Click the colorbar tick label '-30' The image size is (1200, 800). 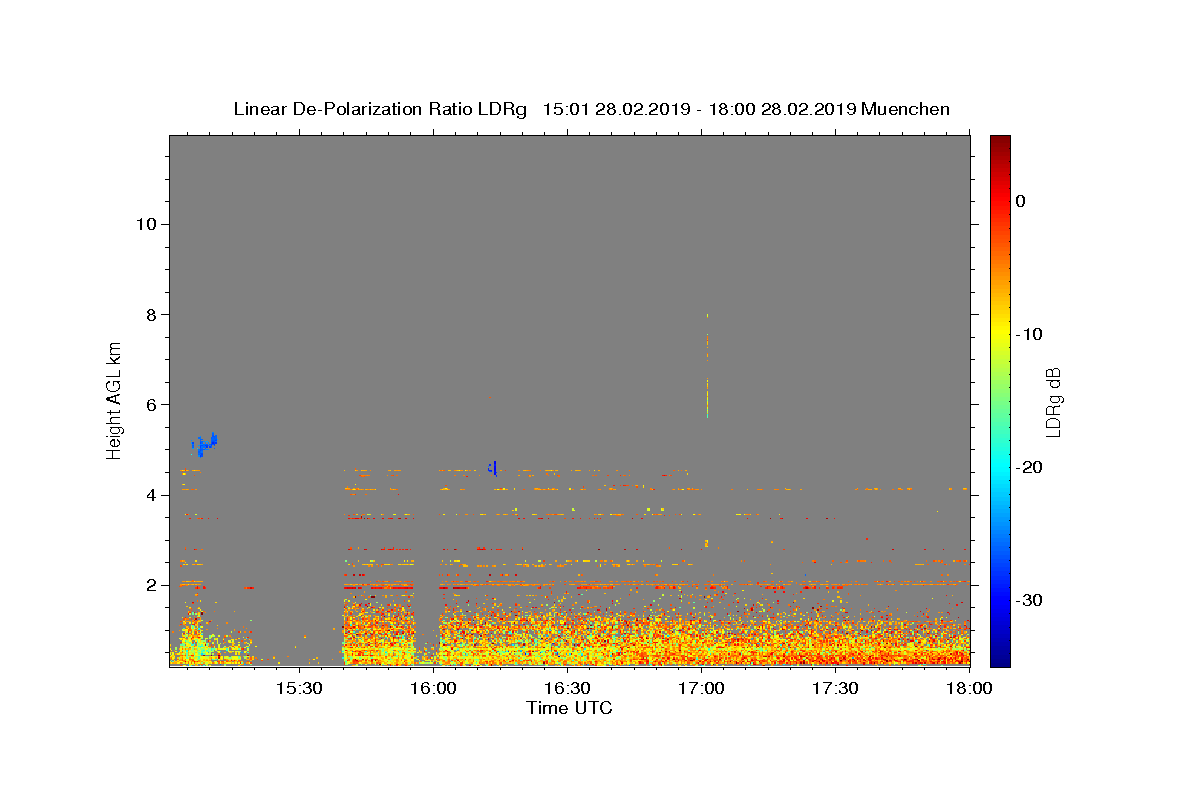click(x=1027, y=600)
